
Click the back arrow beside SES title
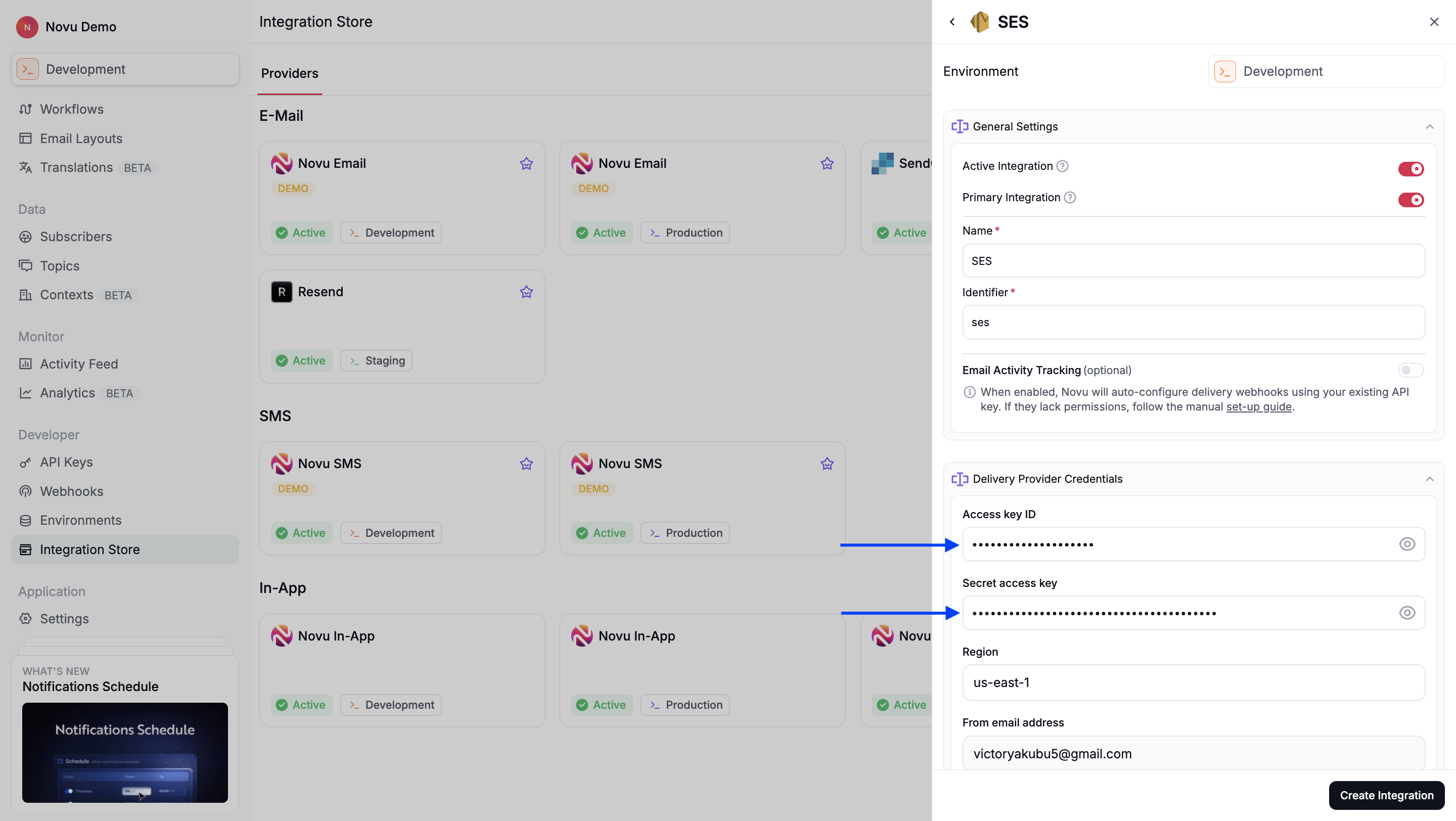point(952,21)
